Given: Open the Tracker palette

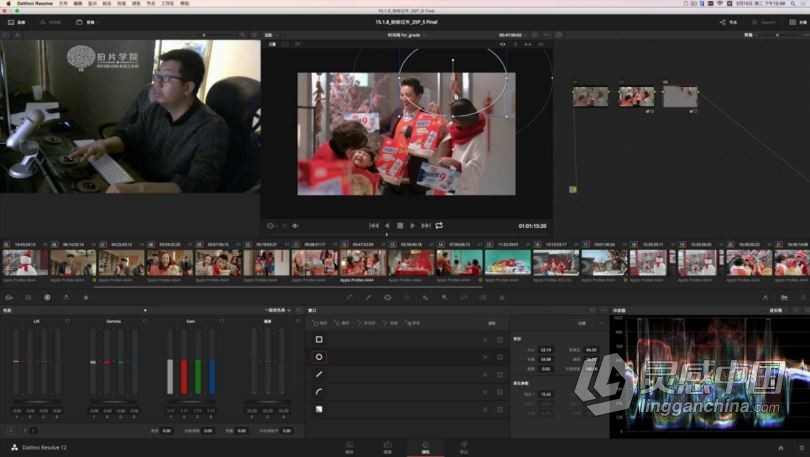Looking at the screenshot, I should (407, 297).
